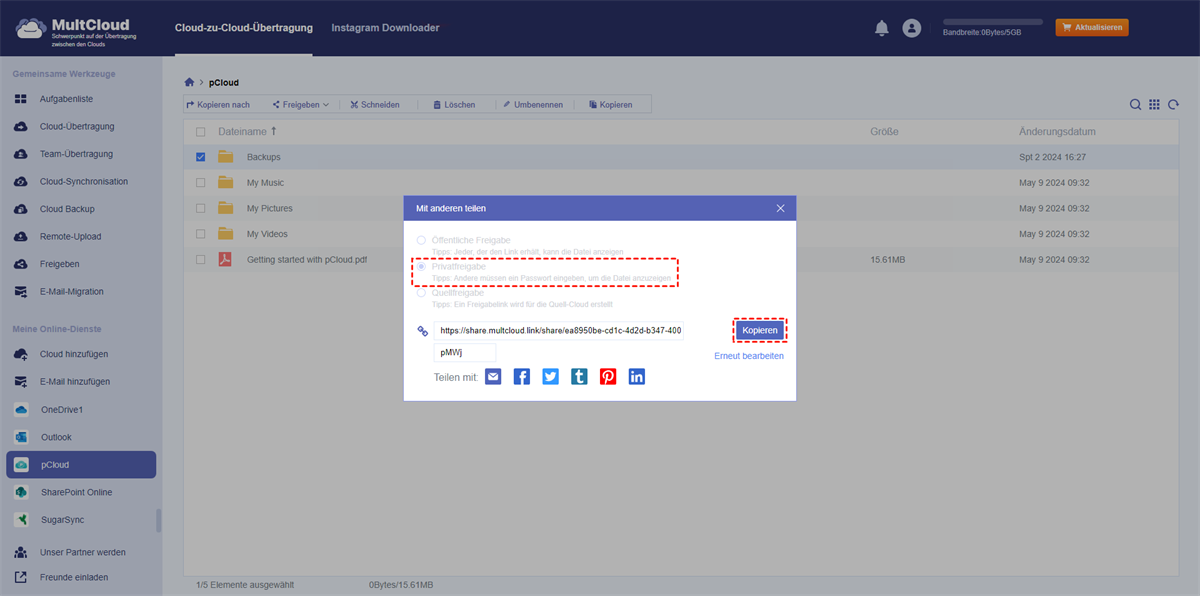Click the bandwidth usage progress bar

tap(993, 21)
